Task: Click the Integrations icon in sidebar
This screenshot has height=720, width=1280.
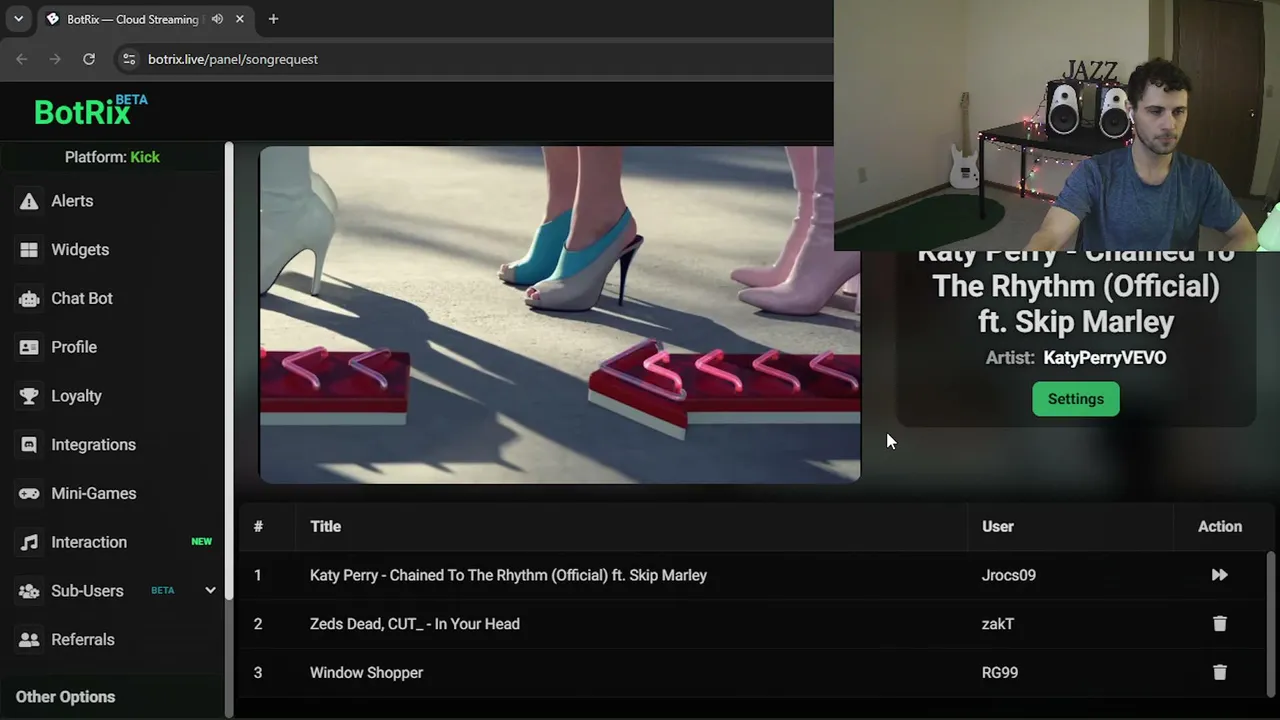Action: pos(29,445)
